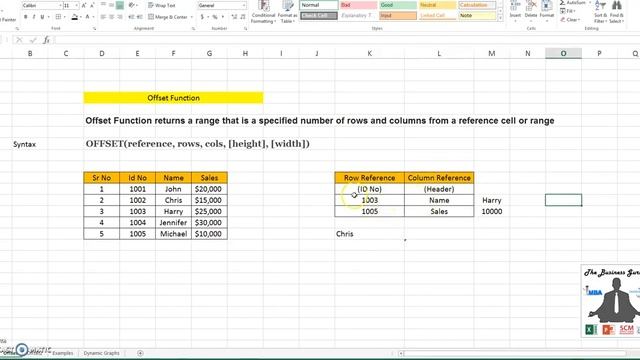Screen dimensions: 640x360
Task: Apply the Calculation cell style
Action: click(x=477, y=5)
